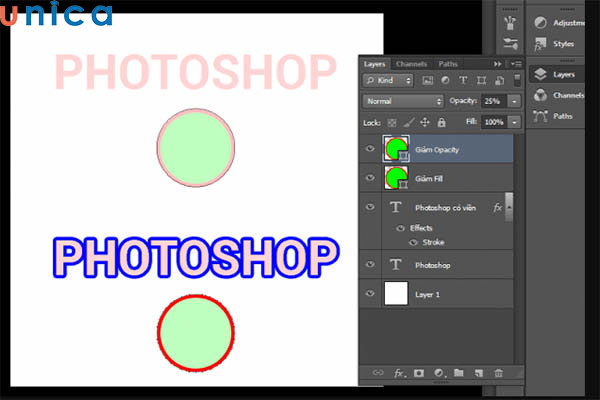Select the Giảm Opacity layer thumbnail
The width and height of the screenshot is (600, 400).
point(396,149)
